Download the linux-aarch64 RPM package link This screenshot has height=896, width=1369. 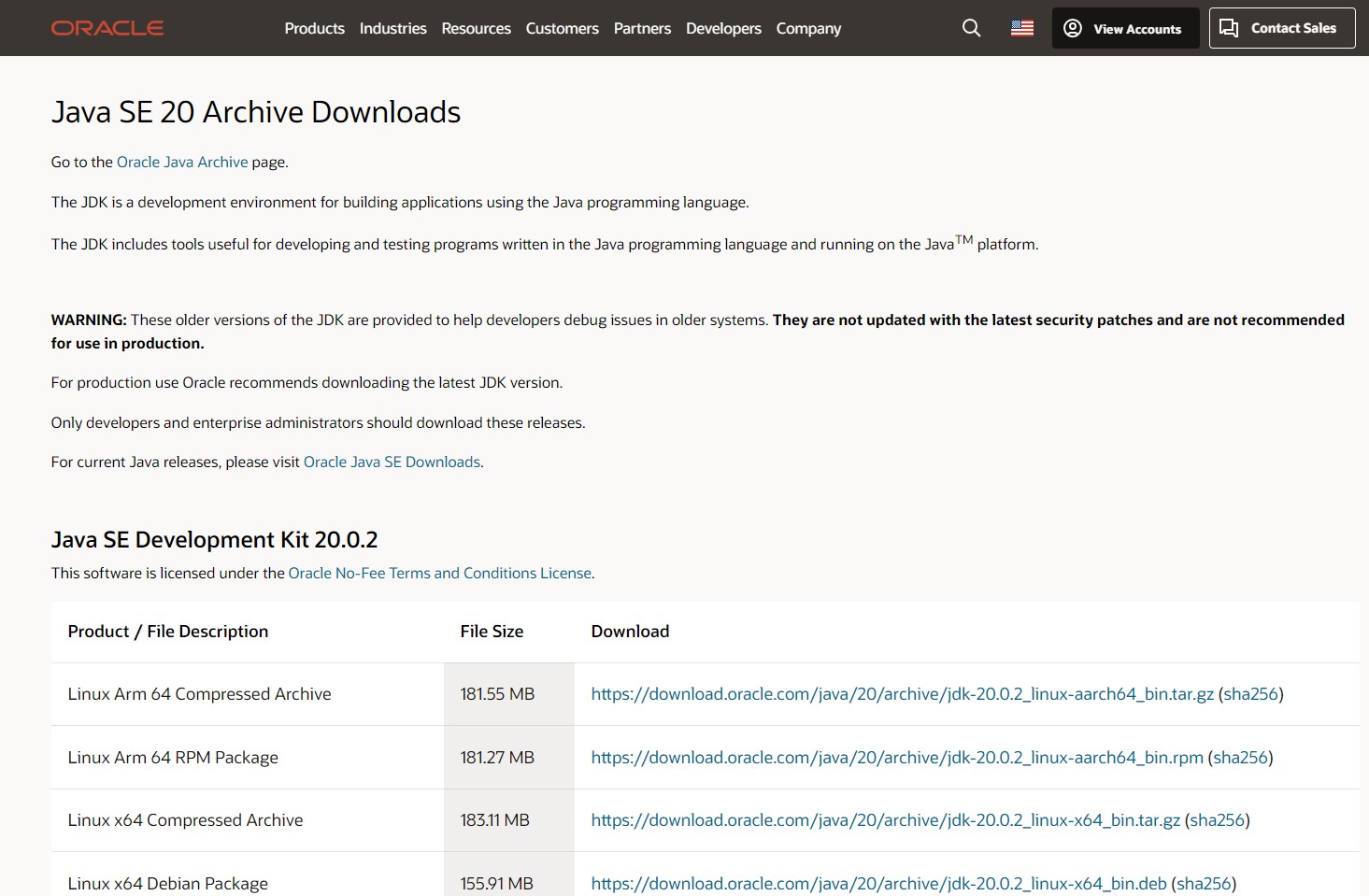coord(896,758)
